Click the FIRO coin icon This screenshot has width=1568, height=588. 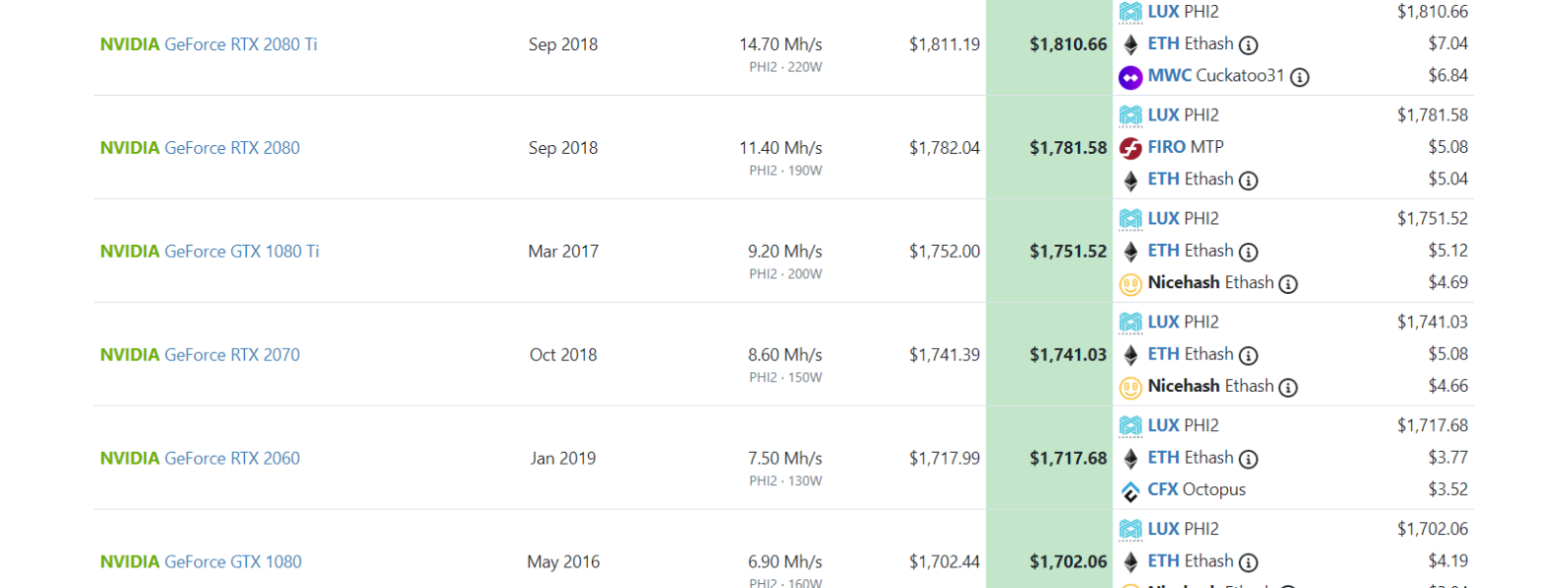tap(1130, 148)
